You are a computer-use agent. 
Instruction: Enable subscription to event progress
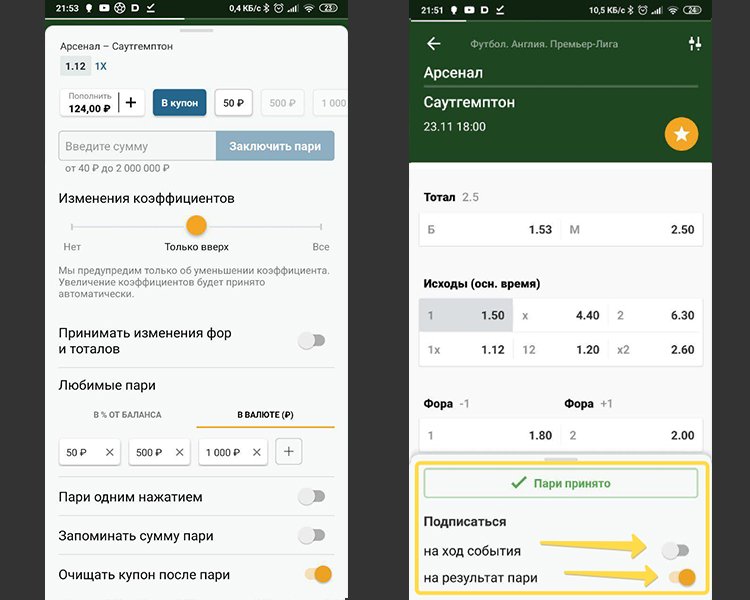pos(675,551)
